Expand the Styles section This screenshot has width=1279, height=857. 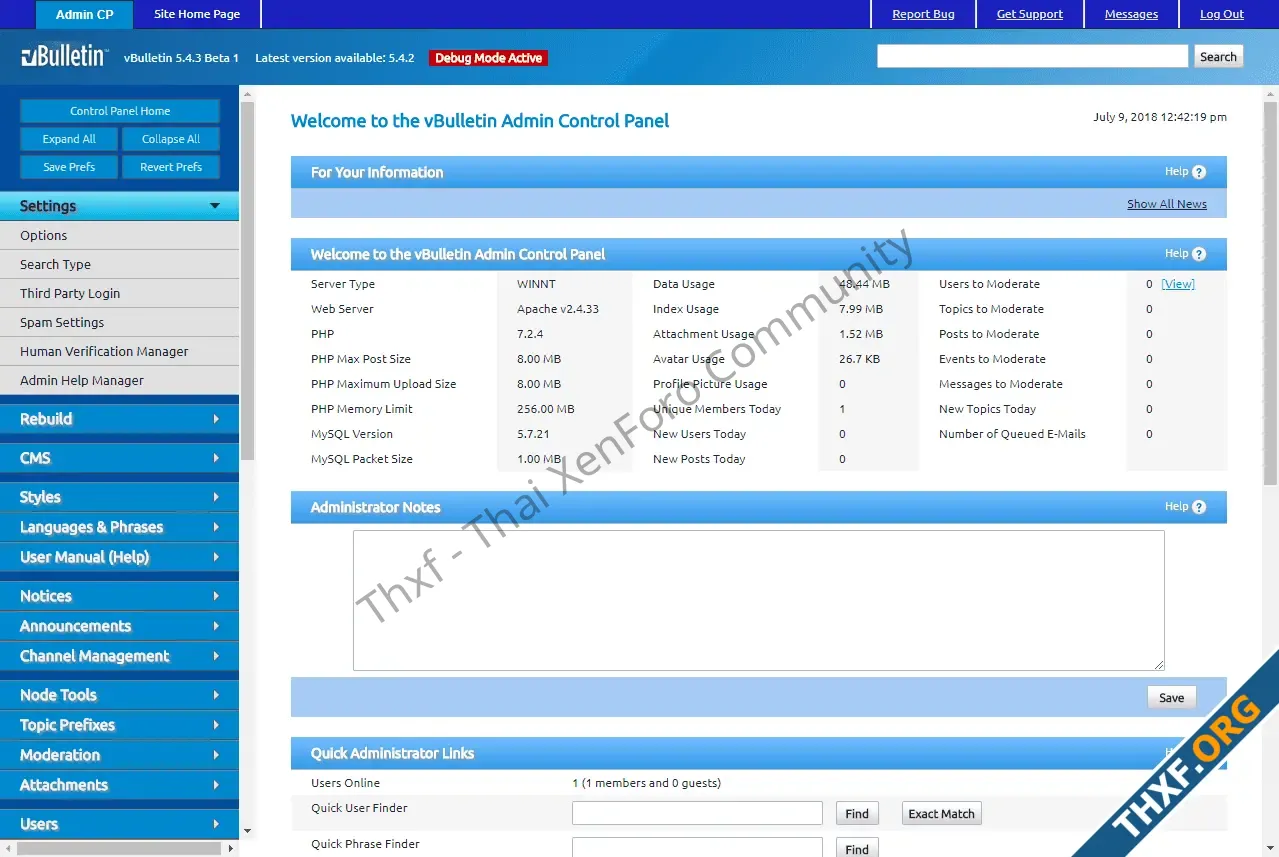pyautogui.click(x=119, y=497)
